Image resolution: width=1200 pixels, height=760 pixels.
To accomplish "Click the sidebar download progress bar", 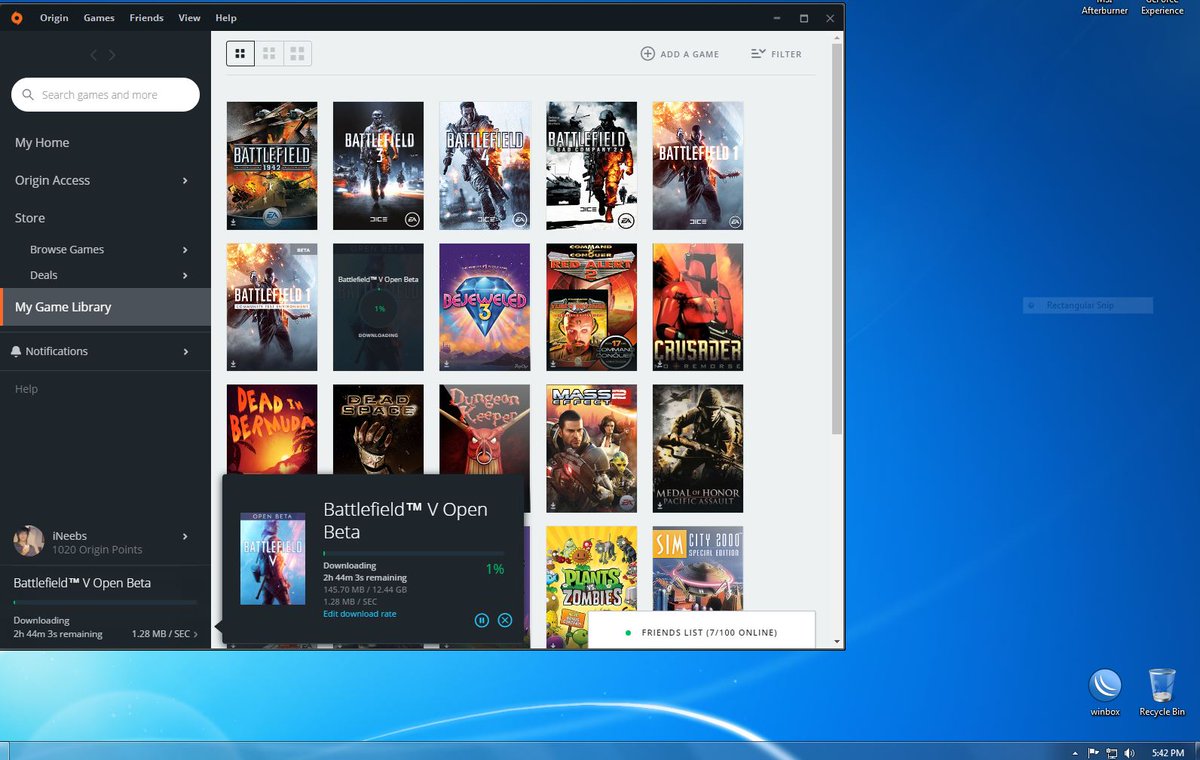I will coord(105,603).
